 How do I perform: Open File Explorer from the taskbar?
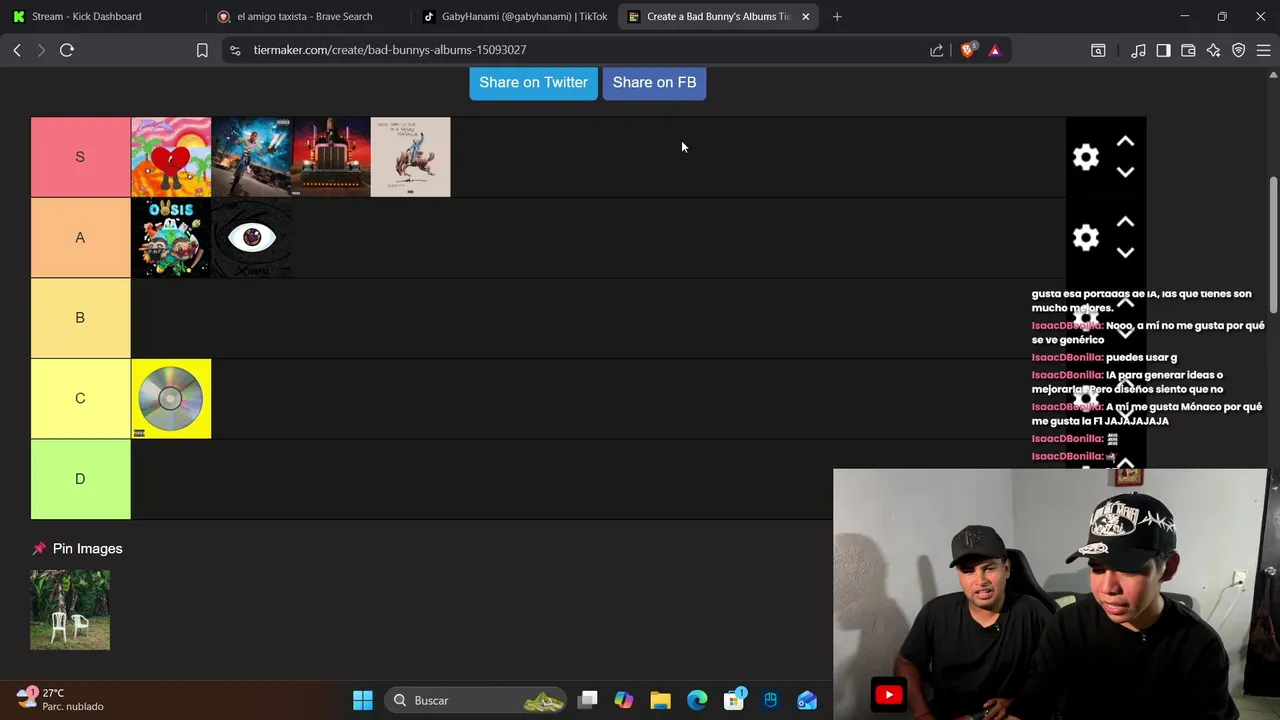[x=660, y=700]
